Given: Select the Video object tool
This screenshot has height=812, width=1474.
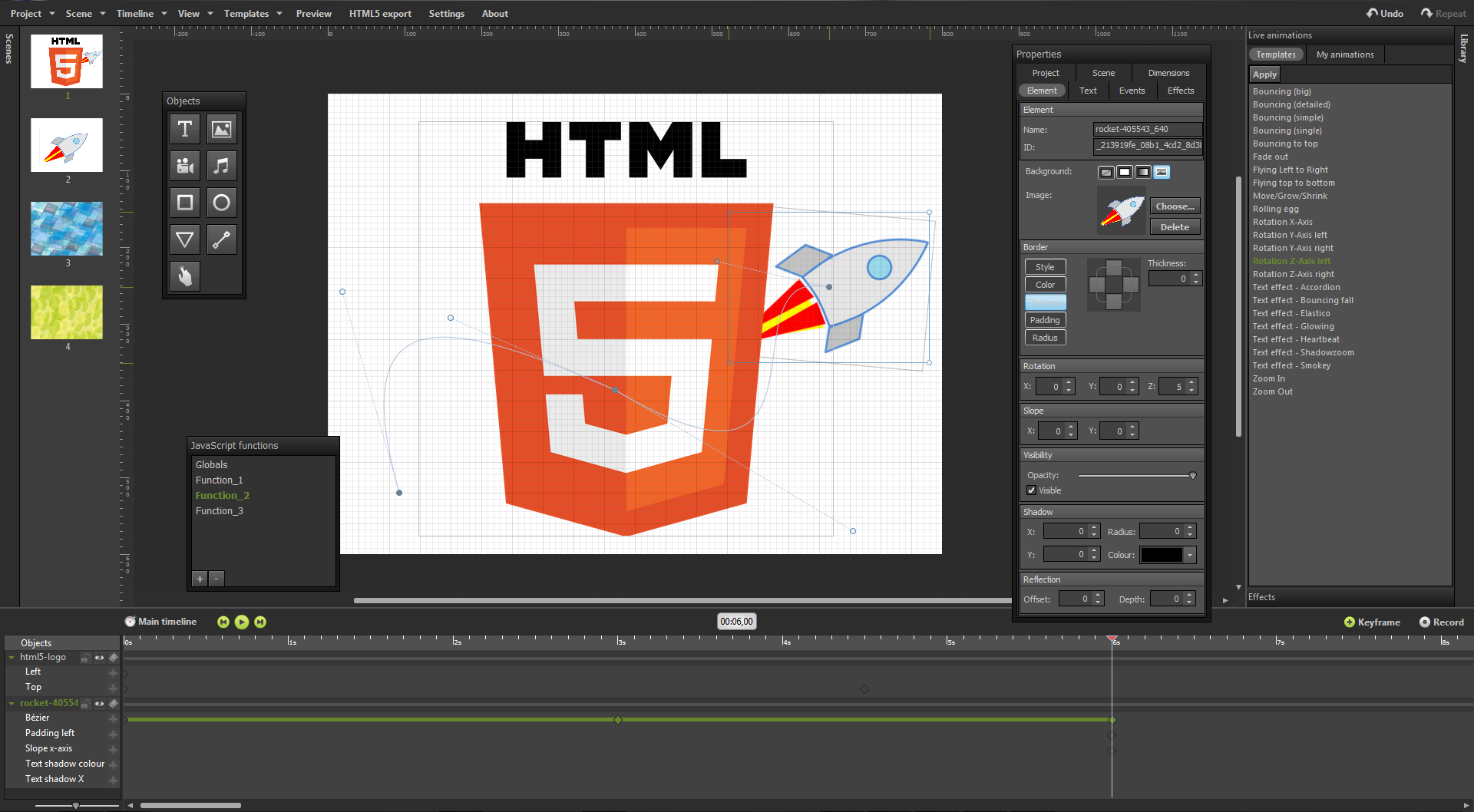Looking at the screenshot, I should (184, 166).
